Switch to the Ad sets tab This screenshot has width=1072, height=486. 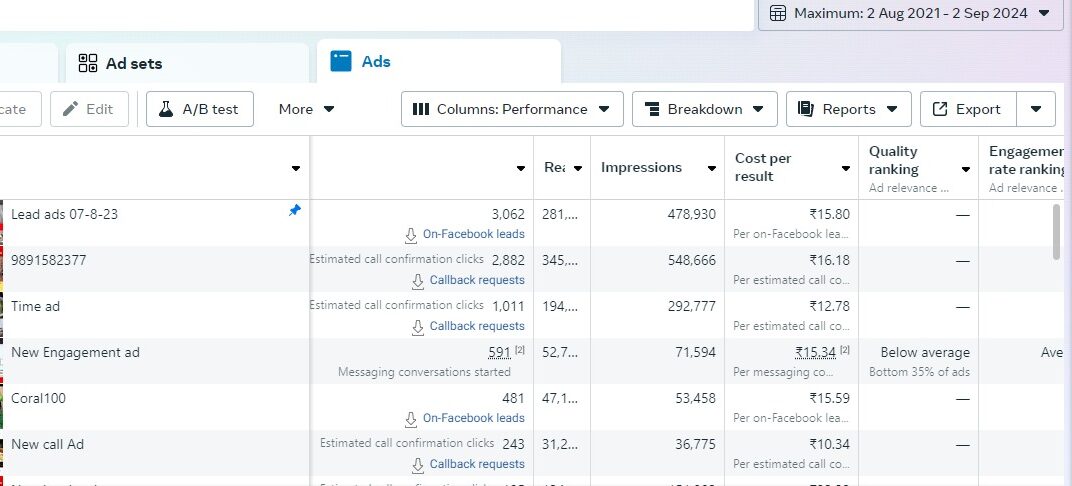133,63
